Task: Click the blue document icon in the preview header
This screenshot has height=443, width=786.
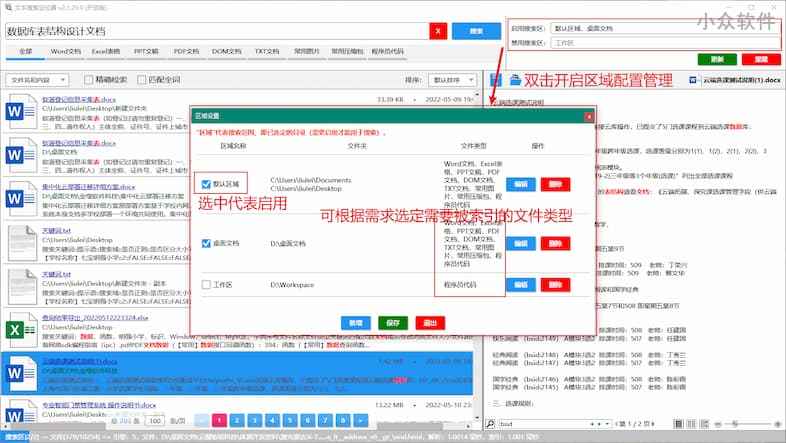Action: (515, 78)
